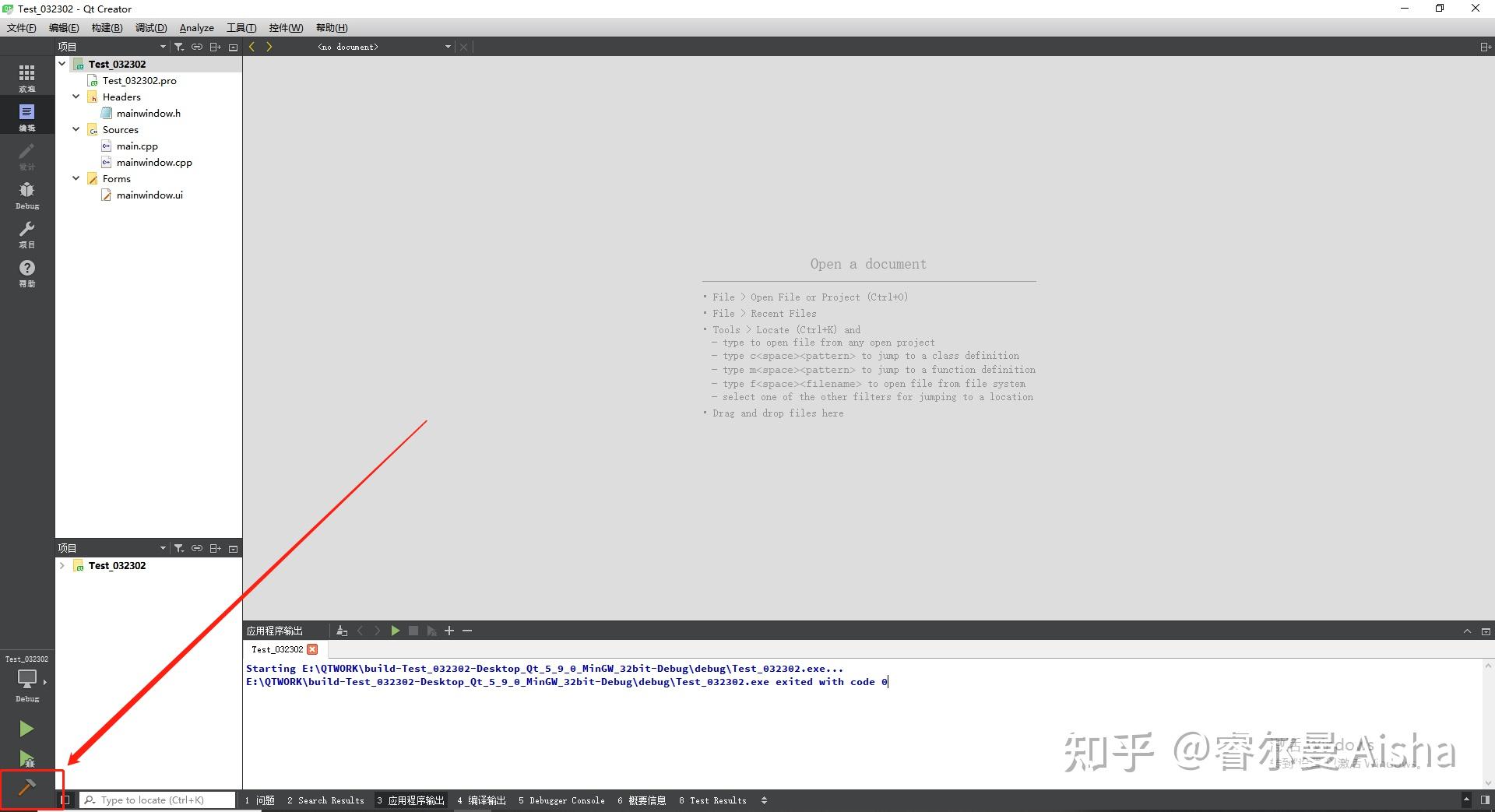Switch to the Edit (编辑) mode
The width and height of the screenshot is (1495, 812).
[x=27, y=116]
